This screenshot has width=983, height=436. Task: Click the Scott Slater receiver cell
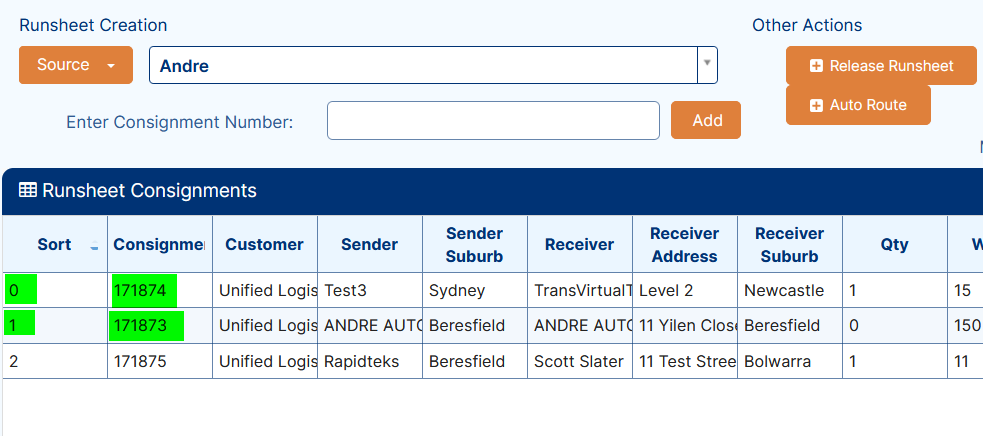pos(580,361)
